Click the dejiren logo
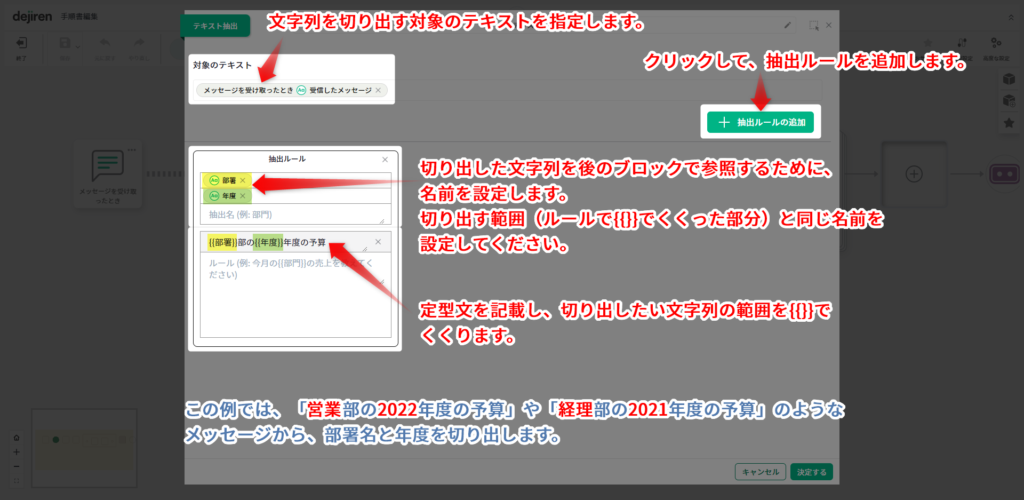Image resolution: width=1024 pixels, height=500 pixels. pyautogui.click(x=32, y=16)
